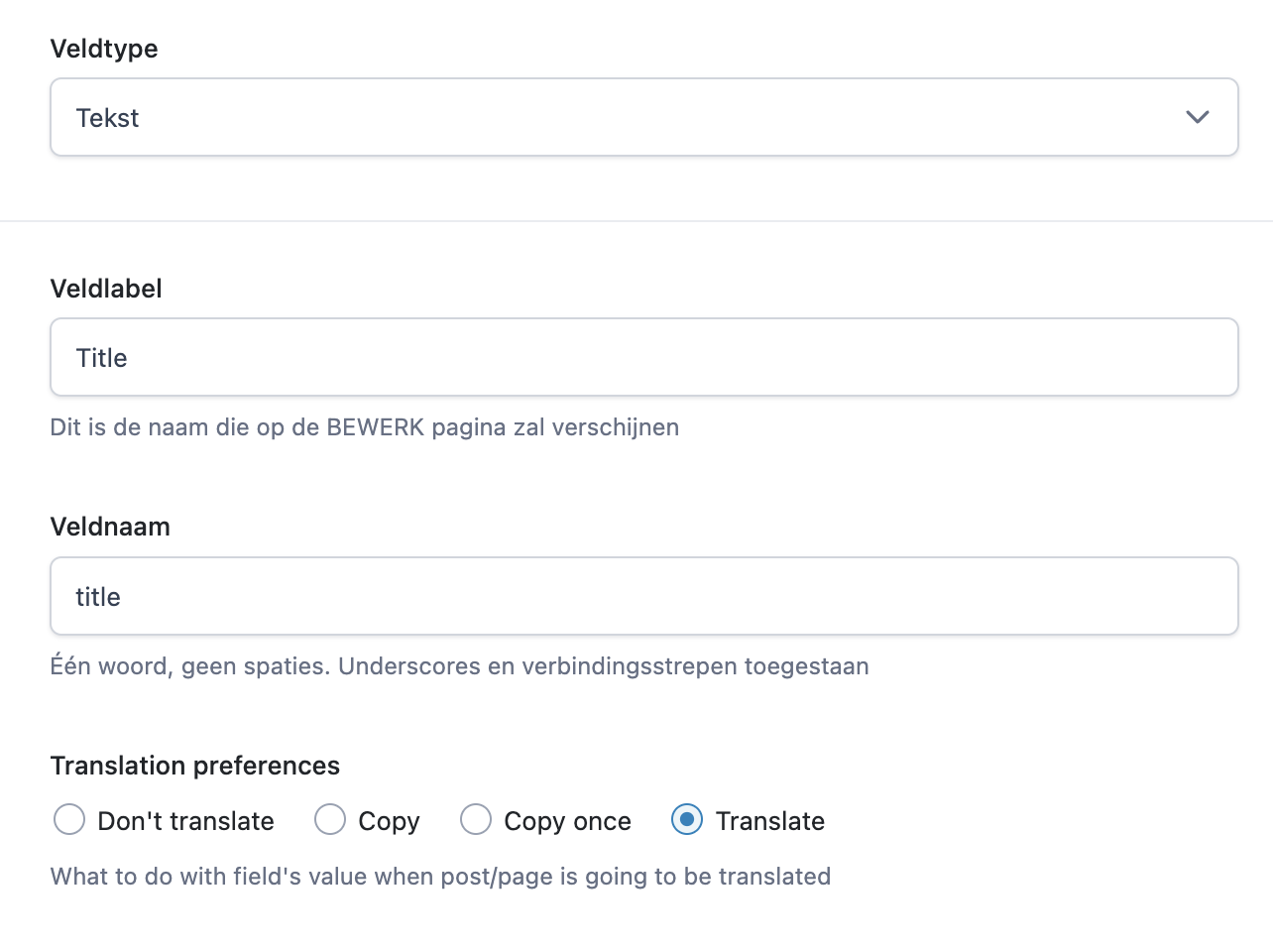Select the "Don't translate" radio button

coord(69,820)
